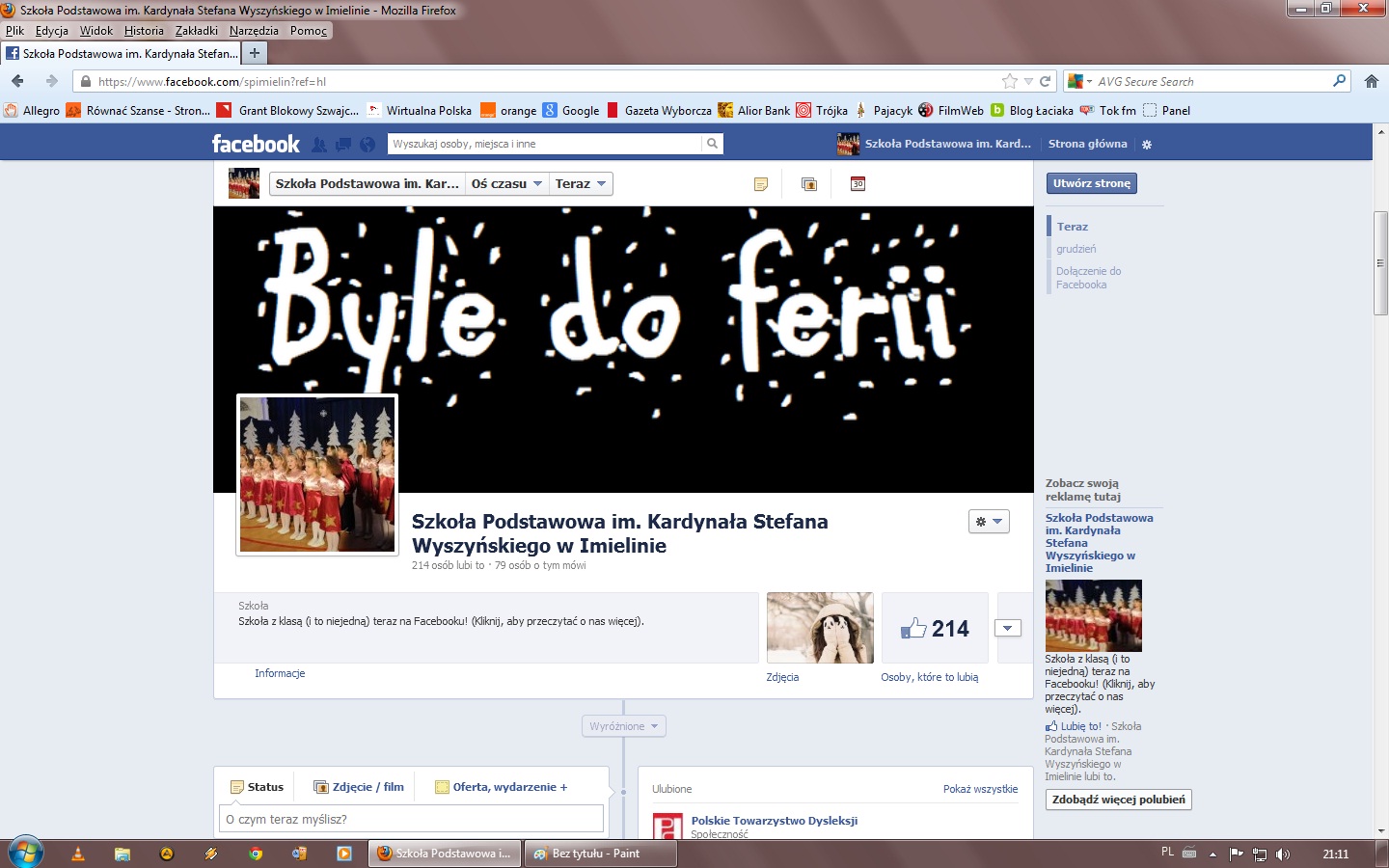
Task: Open the Zakładki menu
Action: pyautogui.click(x=197, y=31)
